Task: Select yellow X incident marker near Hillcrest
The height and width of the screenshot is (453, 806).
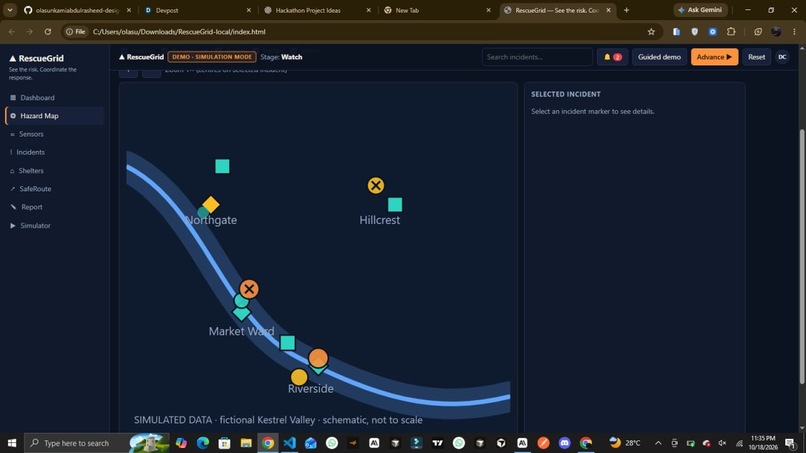Action: (376, 186)
